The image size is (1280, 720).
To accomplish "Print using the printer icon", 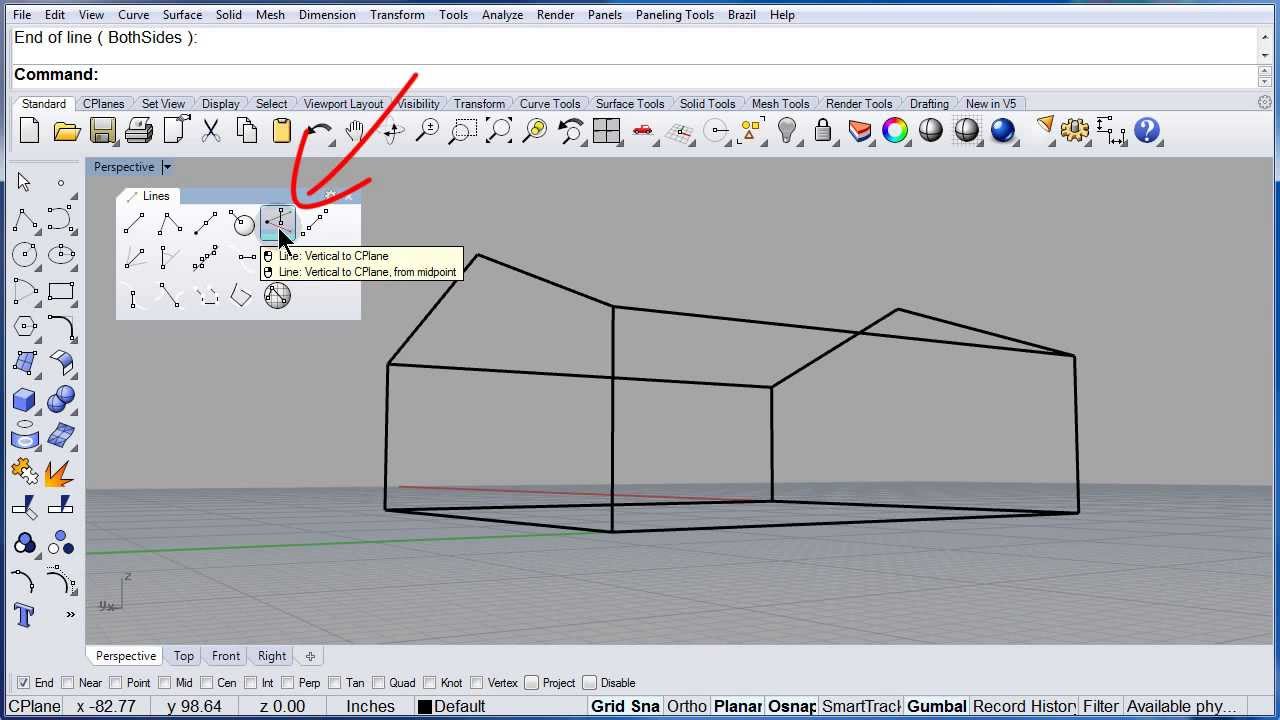I will click(139, 131).
